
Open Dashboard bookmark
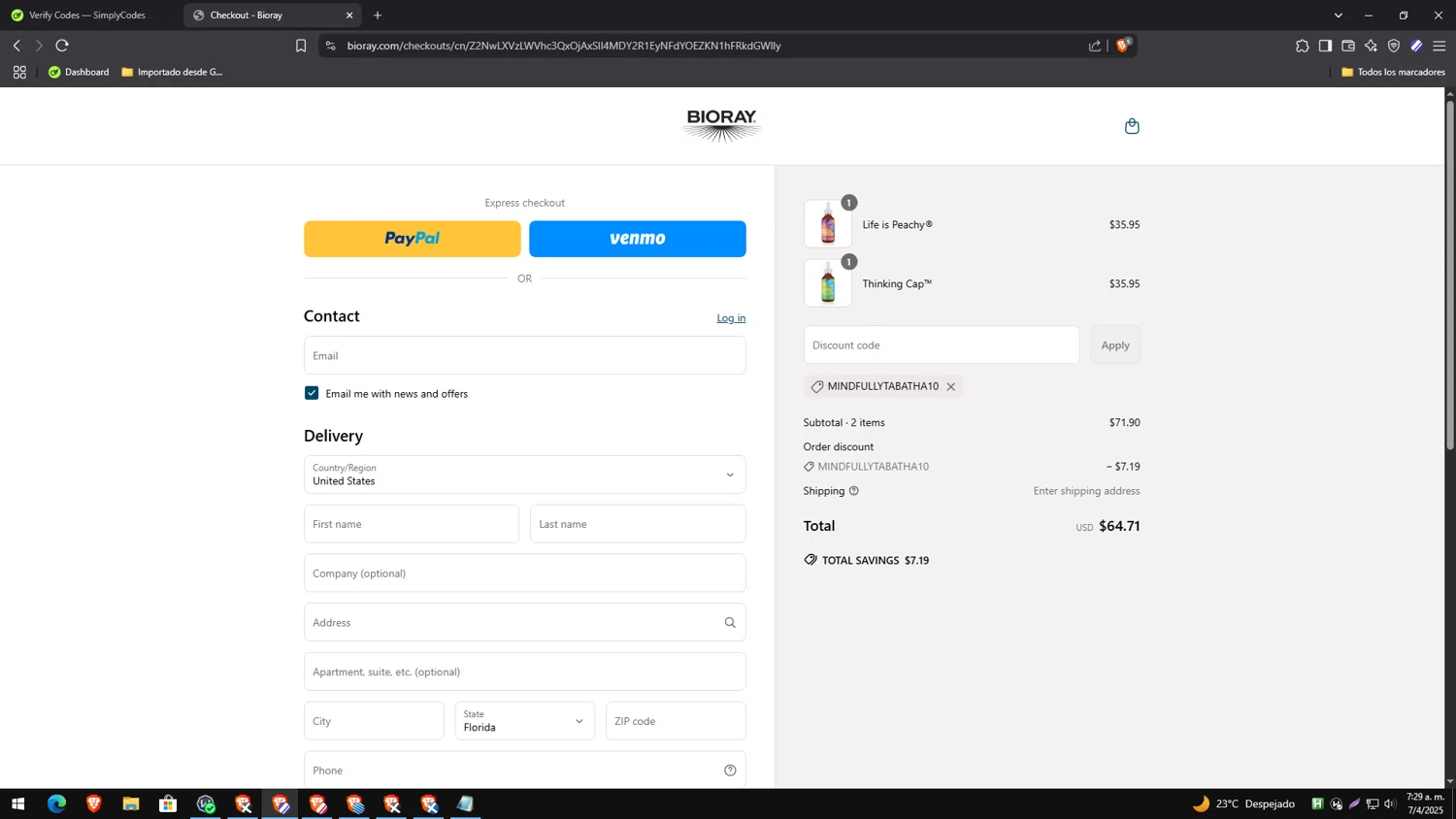pyautogui.click(x=79, y=72)
